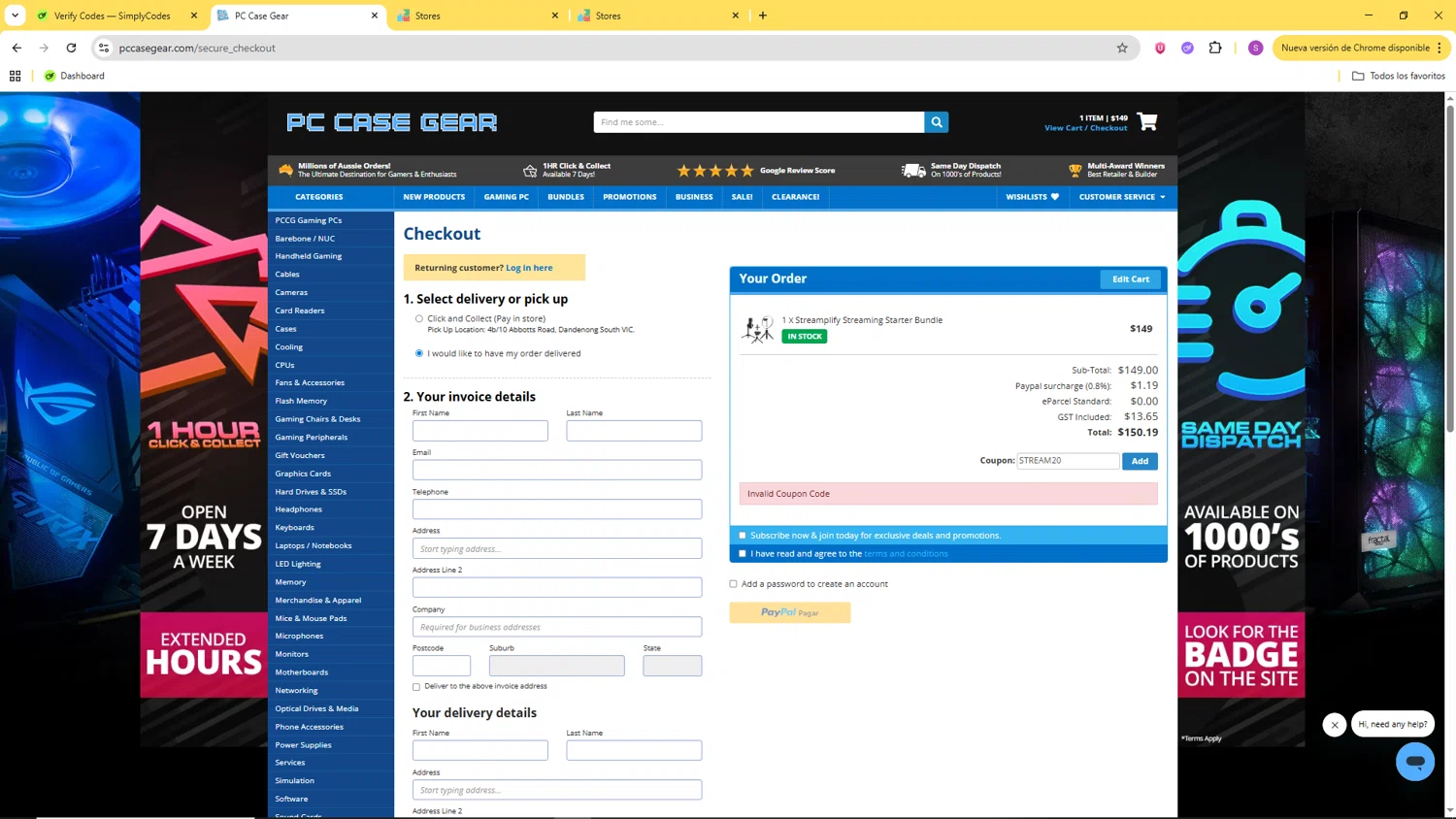1456x819 pixels.
Task: Select order delivered radio option
Action: 419,353
